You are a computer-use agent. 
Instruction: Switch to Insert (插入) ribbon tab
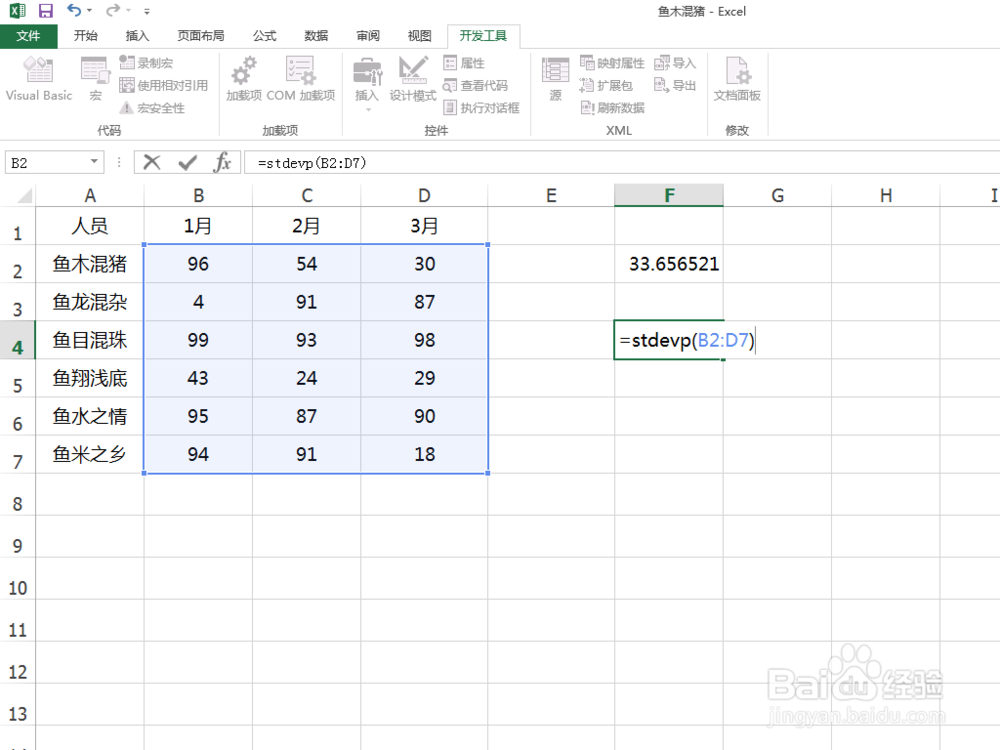pyautogui.click(x=137, y=36)
